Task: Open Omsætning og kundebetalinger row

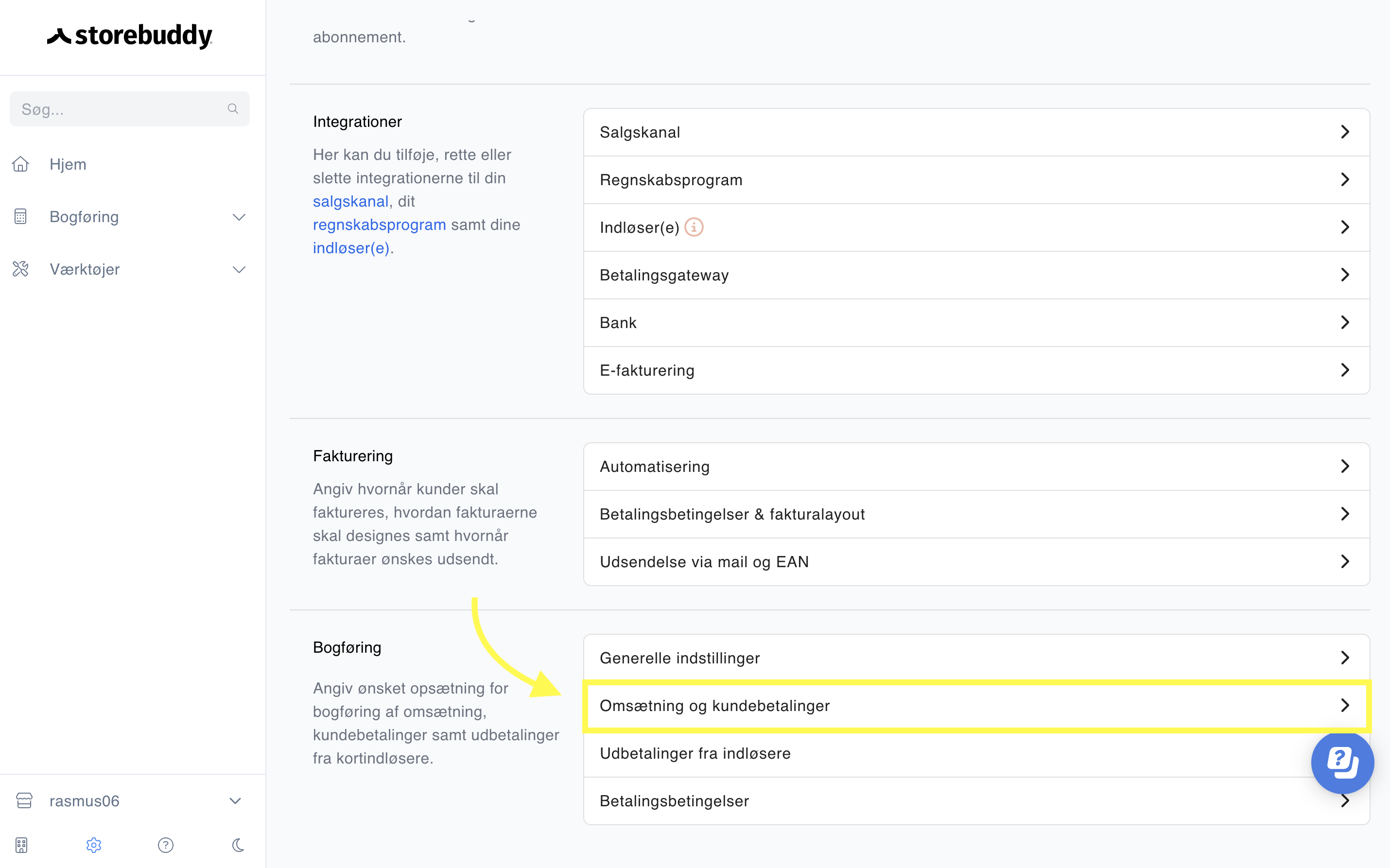Action: [x=976, y=706]
